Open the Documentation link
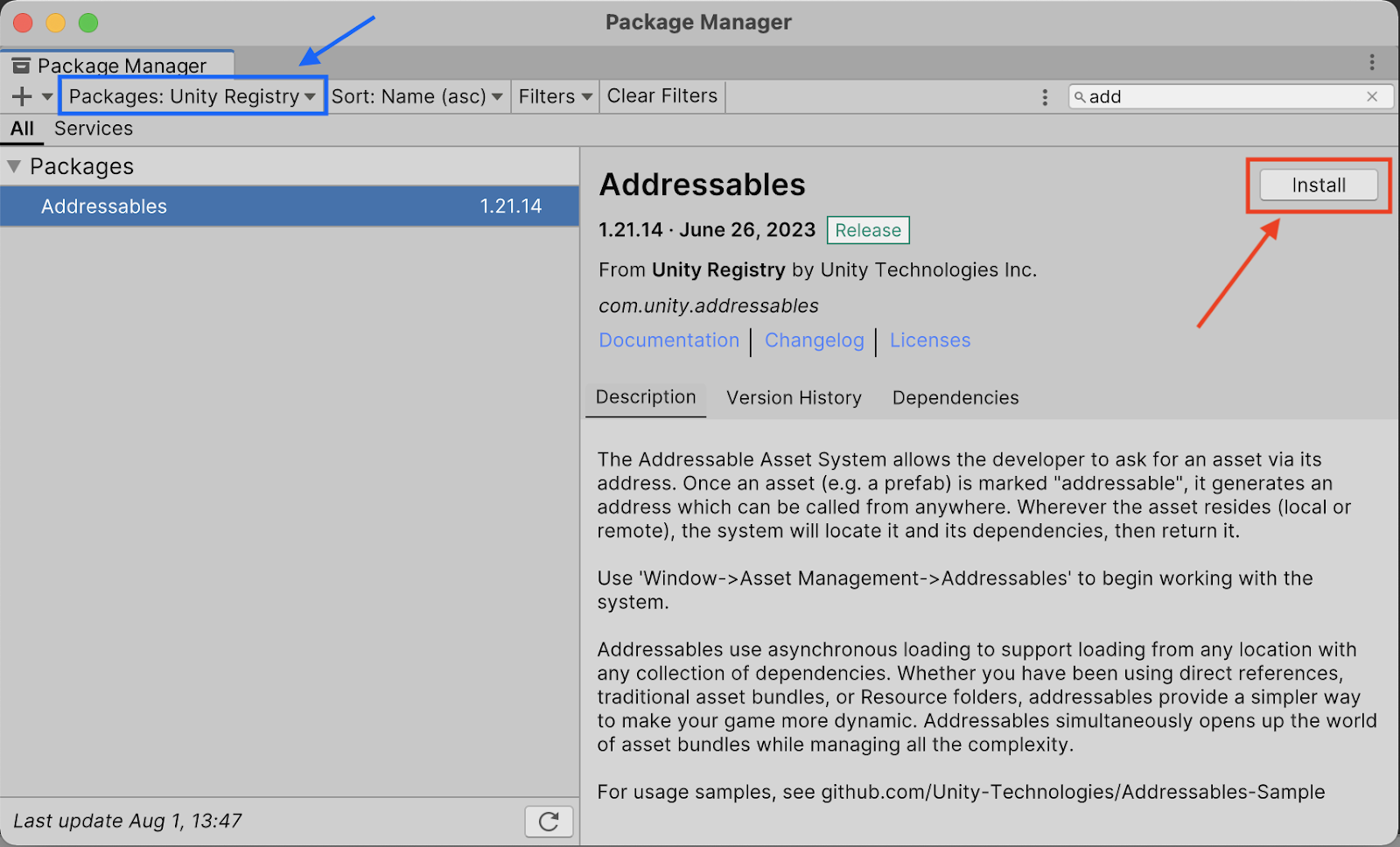This screenshot has width=1400, height=847. pos(668,340)
